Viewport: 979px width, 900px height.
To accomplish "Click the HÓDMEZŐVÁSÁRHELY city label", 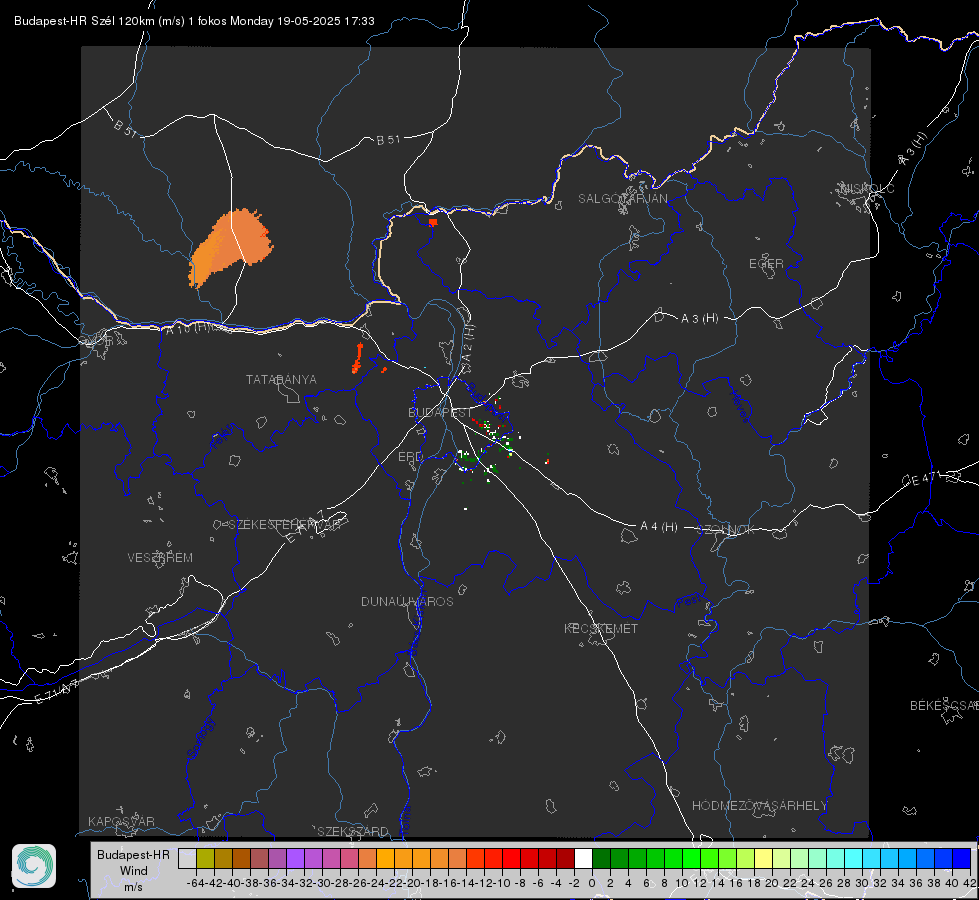I will click(x=759, y=806).
